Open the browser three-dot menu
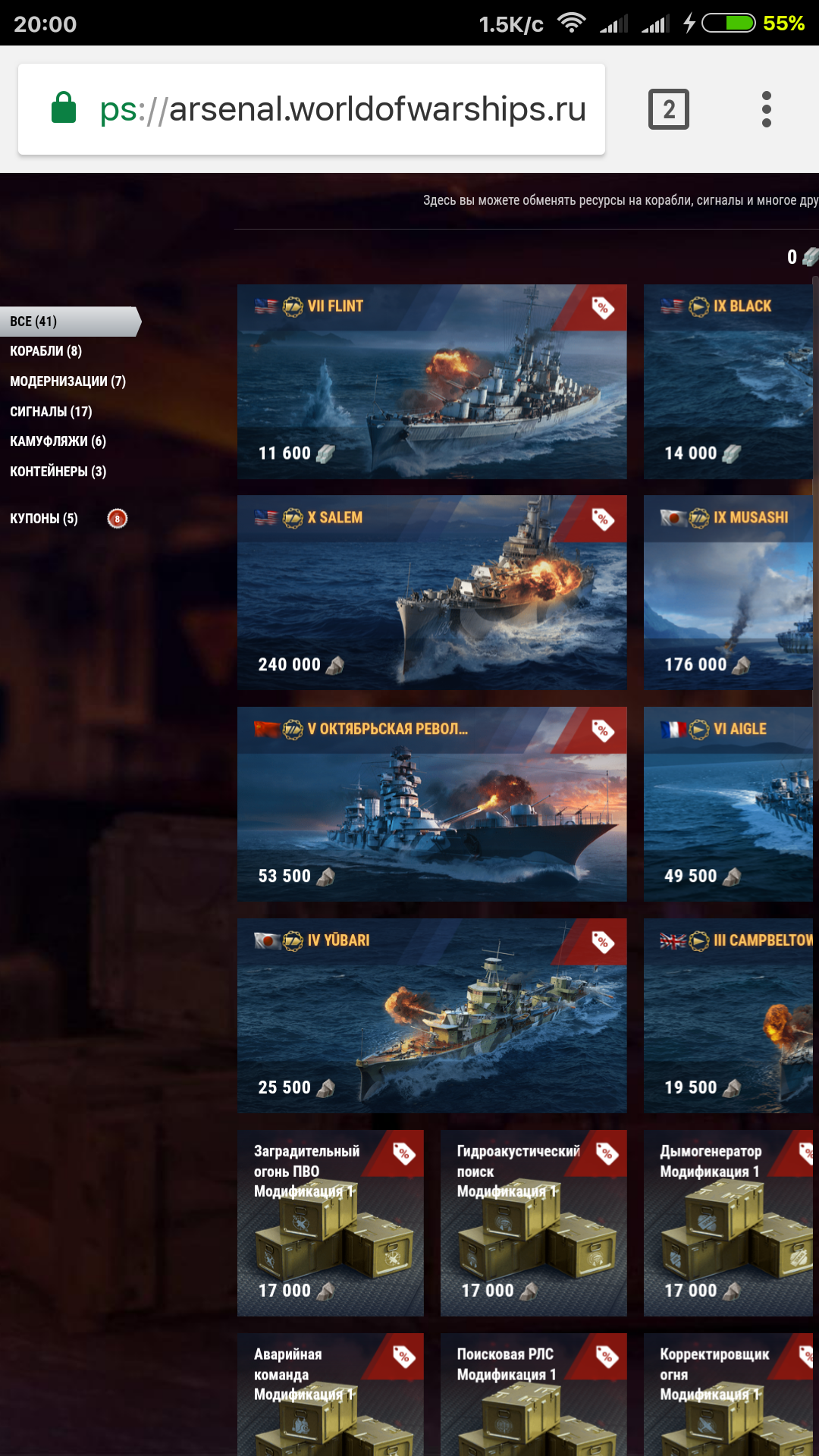819x1456 pixels. click(767, 109)
